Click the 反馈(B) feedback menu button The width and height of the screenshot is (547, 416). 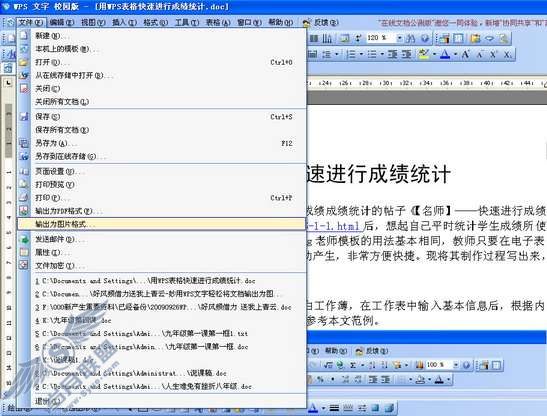pos(326,23)
